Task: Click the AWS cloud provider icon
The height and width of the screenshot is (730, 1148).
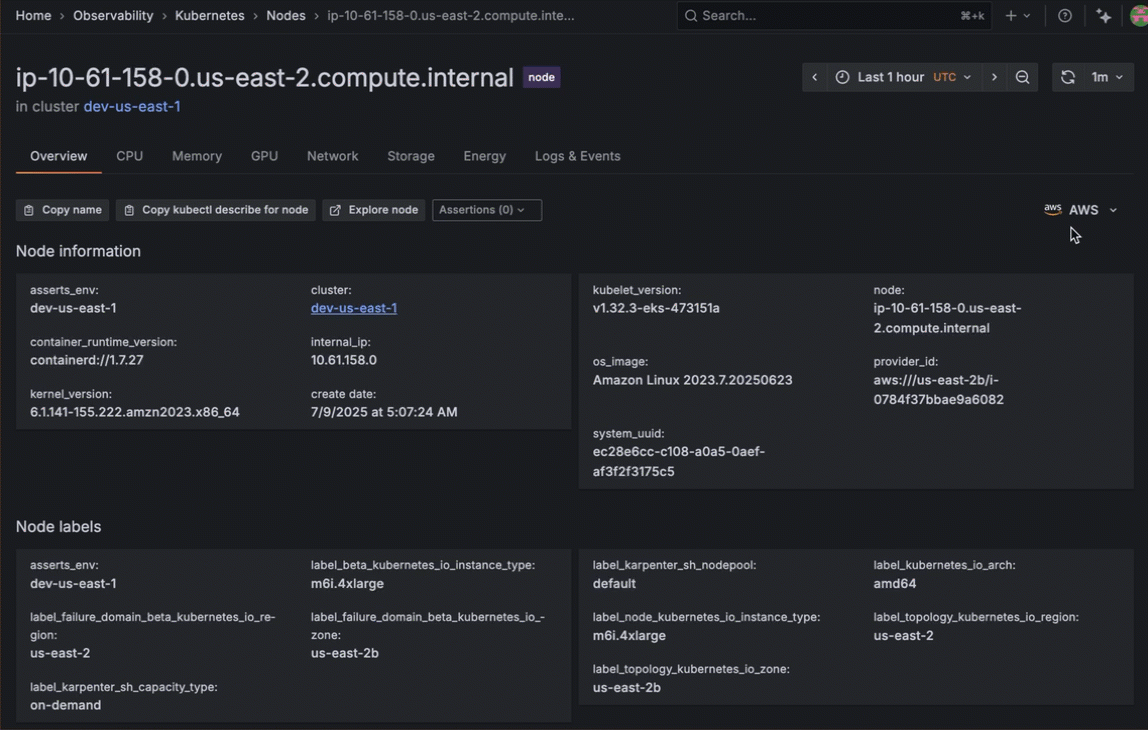Action: coord(1052,209)
